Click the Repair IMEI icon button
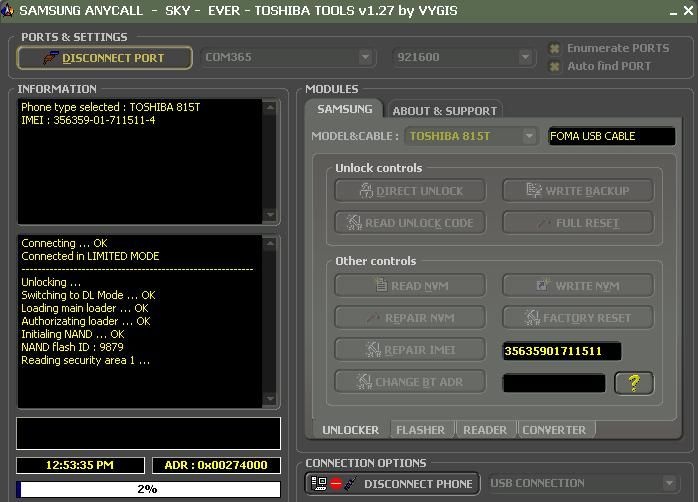Screen dimensions: 698x502 click(374, 350)
